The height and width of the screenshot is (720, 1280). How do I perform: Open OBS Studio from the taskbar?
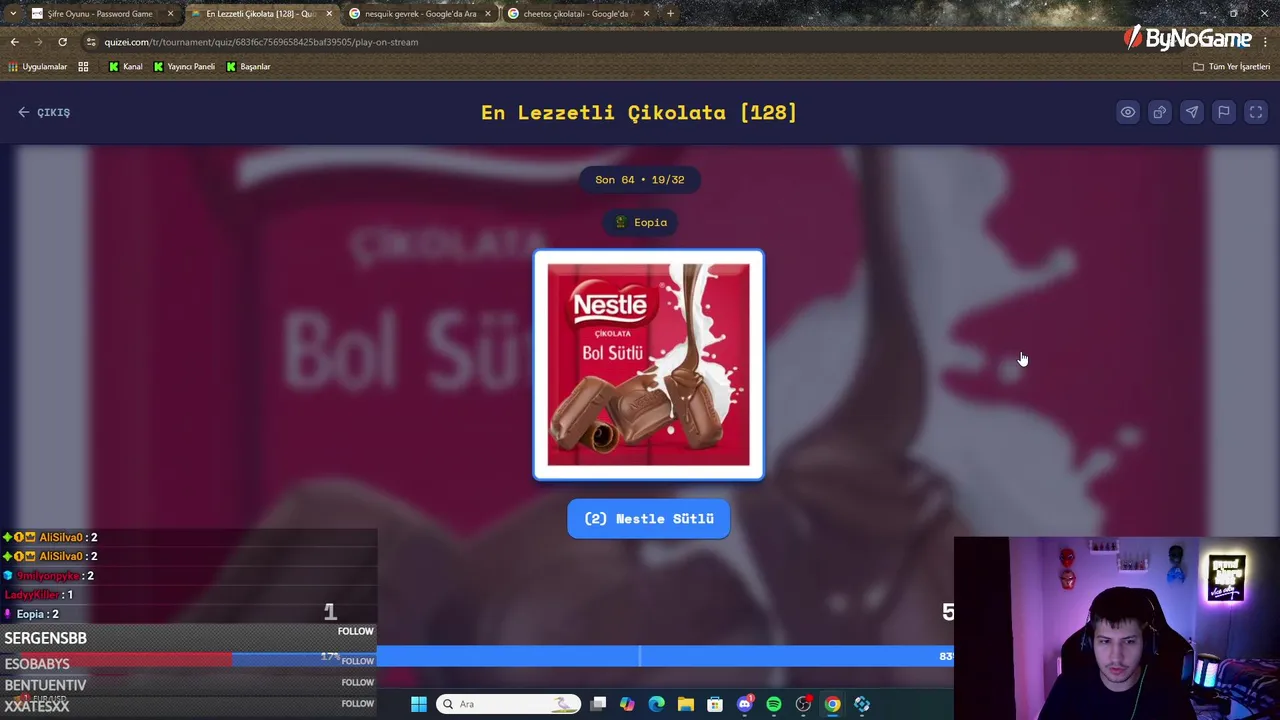803,704
